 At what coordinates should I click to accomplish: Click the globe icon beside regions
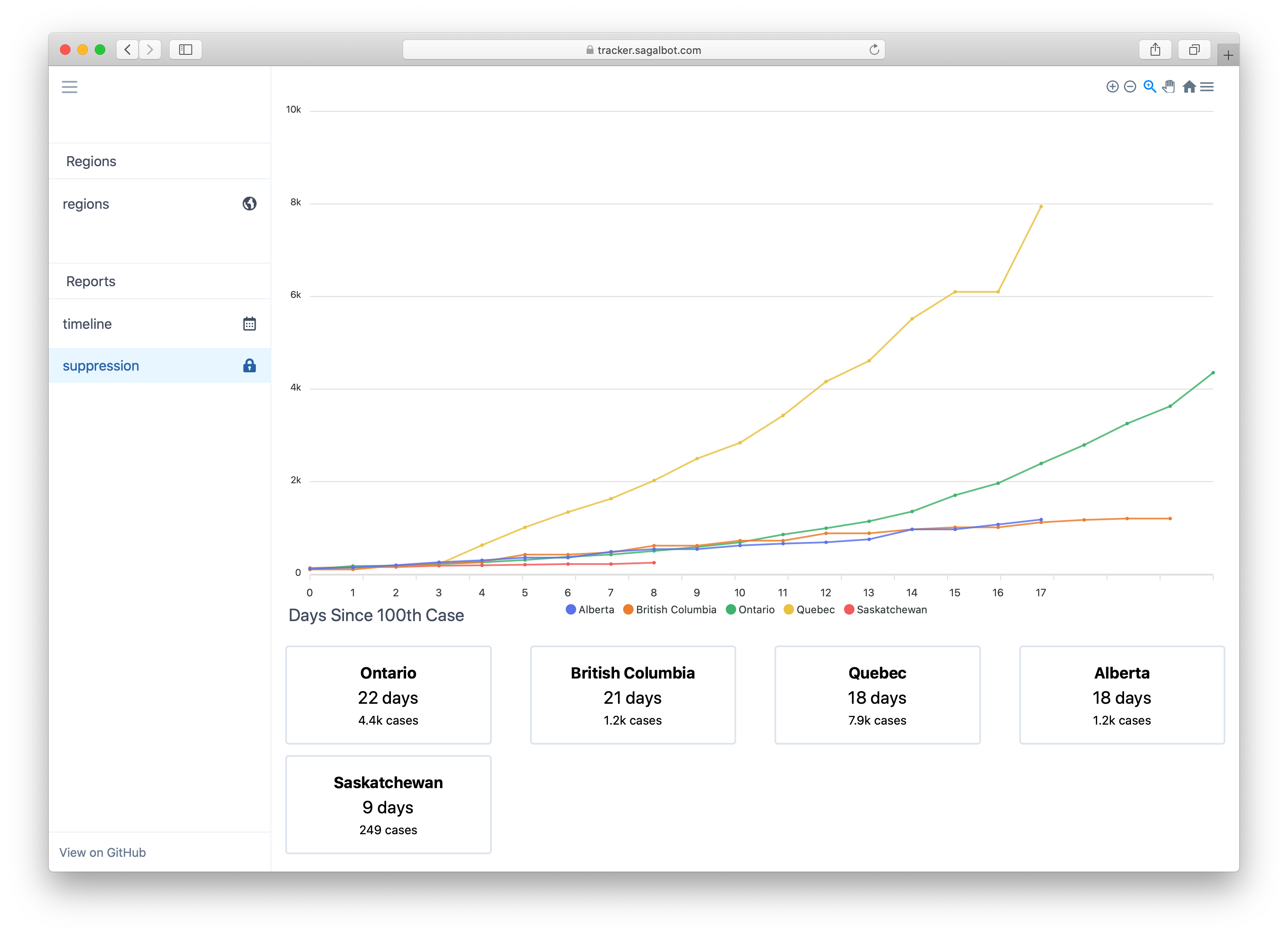tap(250, 203)
